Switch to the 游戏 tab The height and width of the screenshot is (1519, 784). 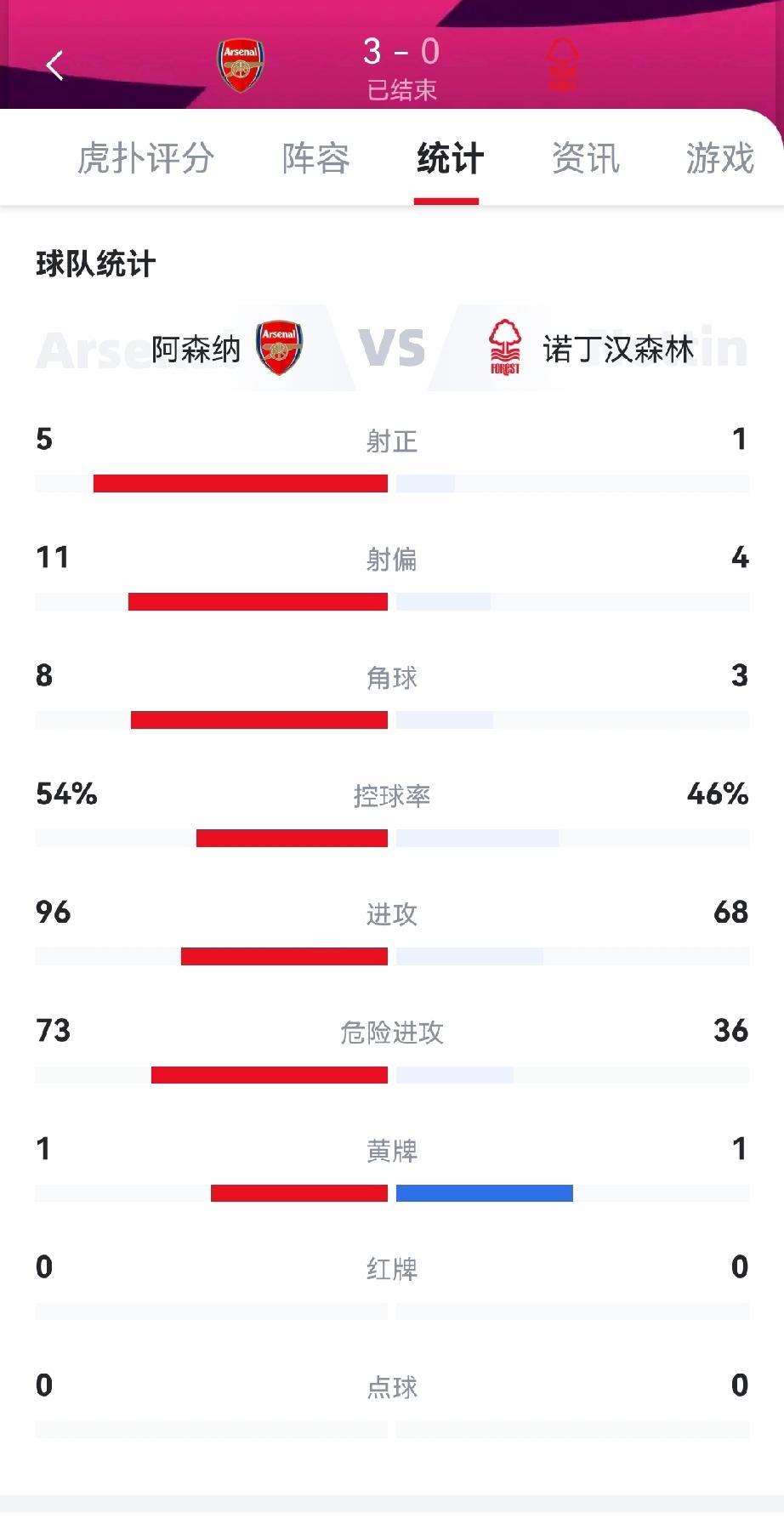click(719, 158)
